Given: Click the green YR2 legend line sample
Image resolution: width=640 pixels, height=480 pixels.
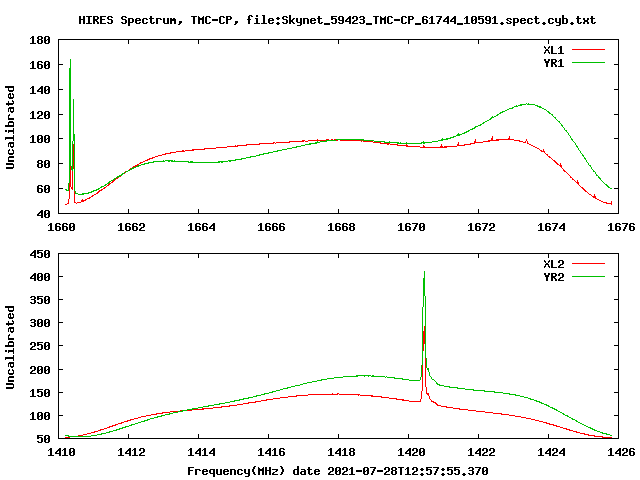Looking at the screenshot, I should (588, 277).
